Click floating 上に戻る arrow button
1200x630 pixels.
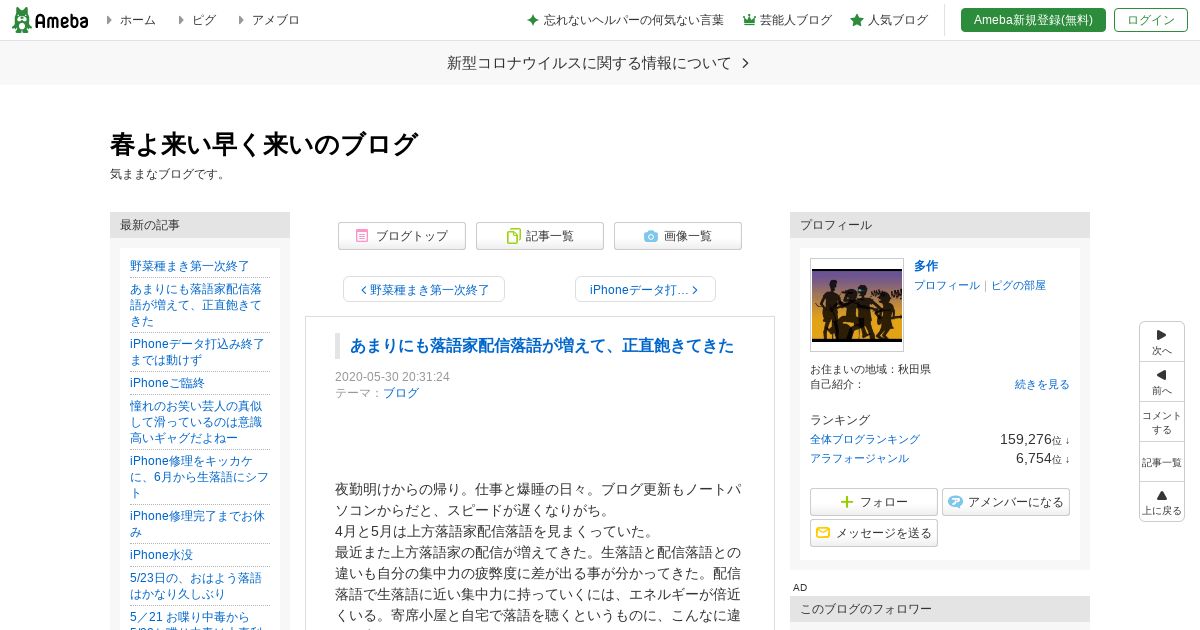(1162, 502)
